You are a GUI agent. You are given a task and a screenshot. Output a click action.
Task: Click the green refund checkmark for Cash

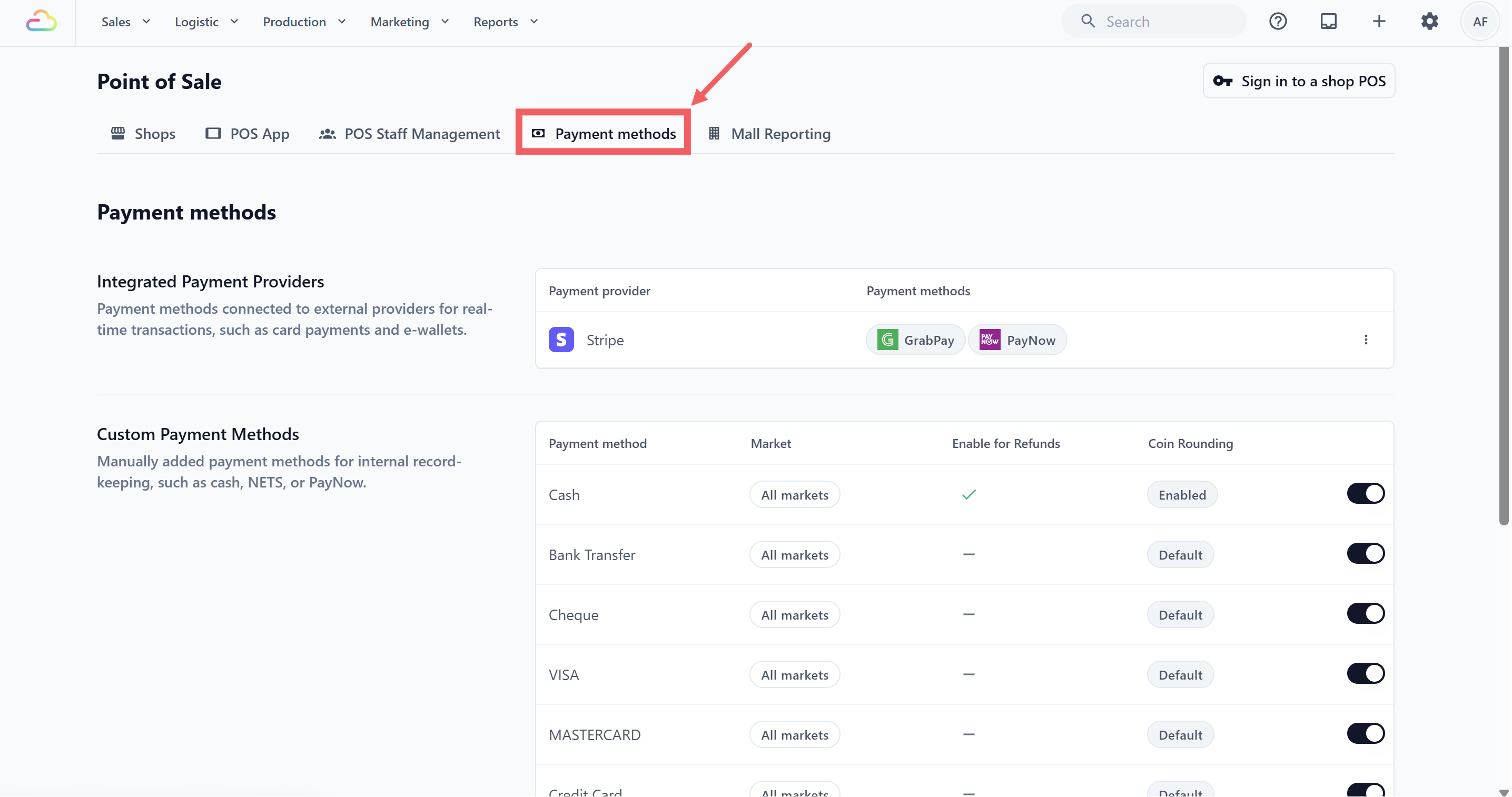pyautogui.click(x=969, y=495)
